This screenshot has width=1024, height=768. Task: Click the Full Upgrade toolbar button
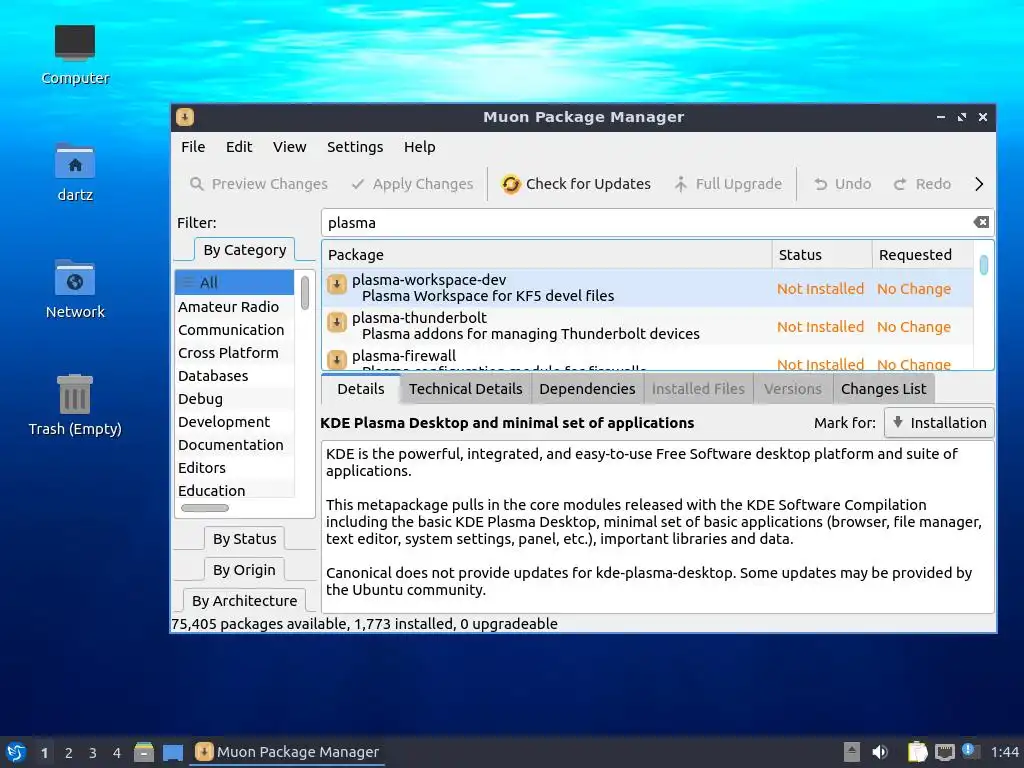(x=728, y=184)
